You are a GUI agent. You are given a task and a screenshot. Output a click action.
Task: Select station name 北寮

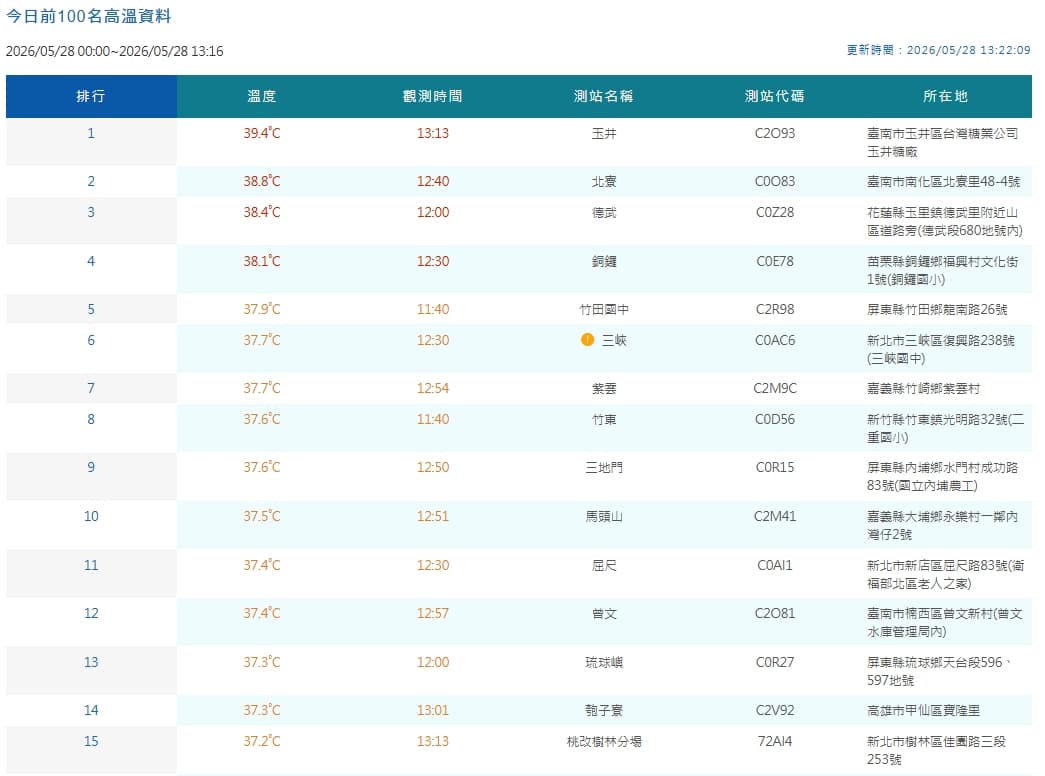(604, 181)
